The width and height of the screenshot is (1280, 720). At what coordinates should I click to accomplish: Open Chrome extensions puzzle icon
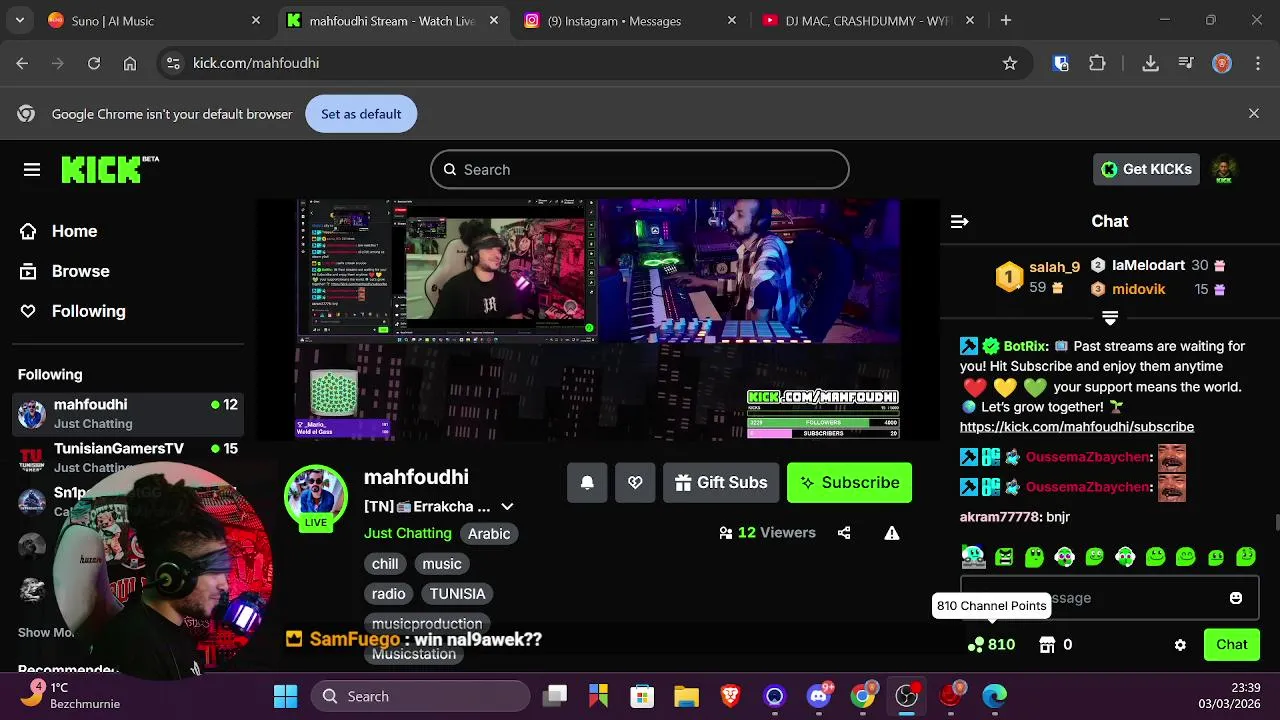(1097, 63)
